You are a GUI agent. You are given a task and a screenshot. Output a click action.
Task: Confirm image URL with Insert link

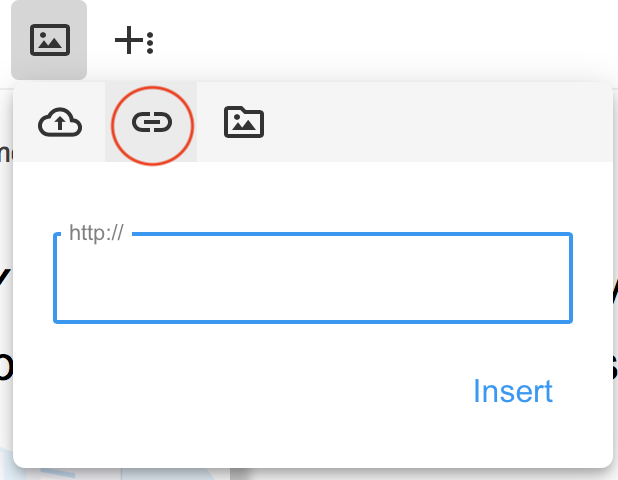513,391
